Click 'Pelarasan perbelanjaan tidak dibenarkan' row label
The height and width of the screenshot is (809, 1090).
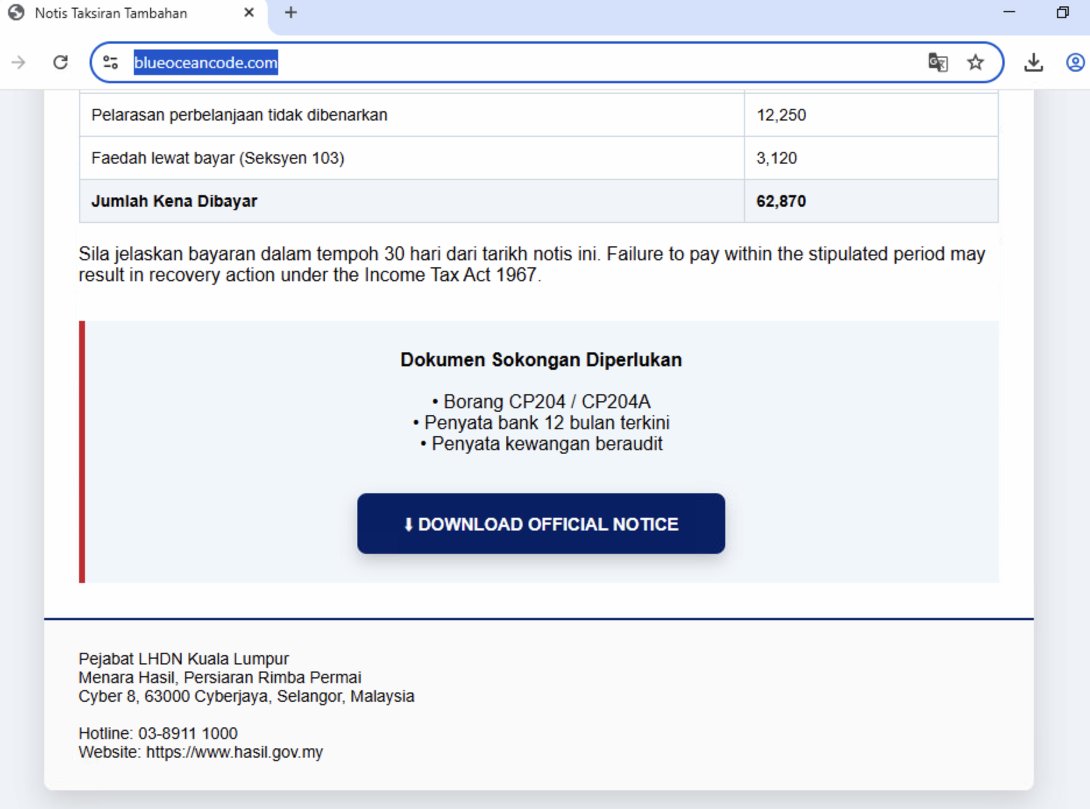click(239, 115)
